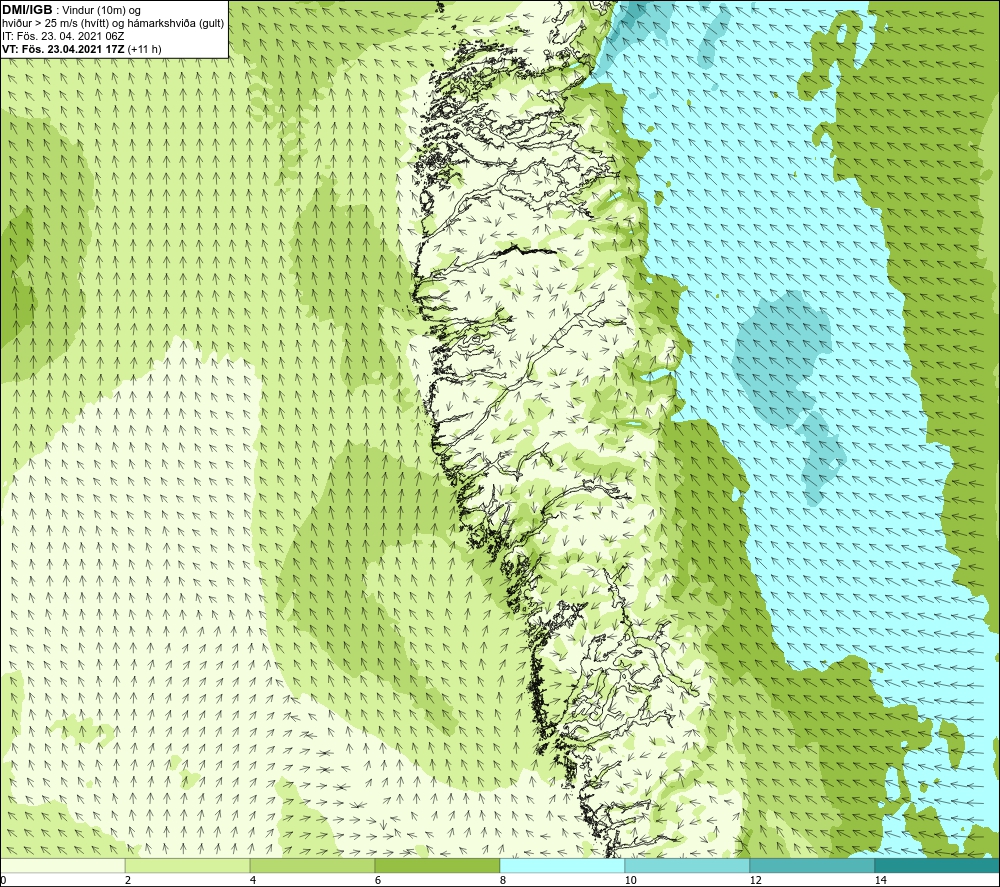The width and height of the screenshot is (1000, 887).
Task: Select the 12–14 m/s darker teal swatch
Action: coord(812,866)
